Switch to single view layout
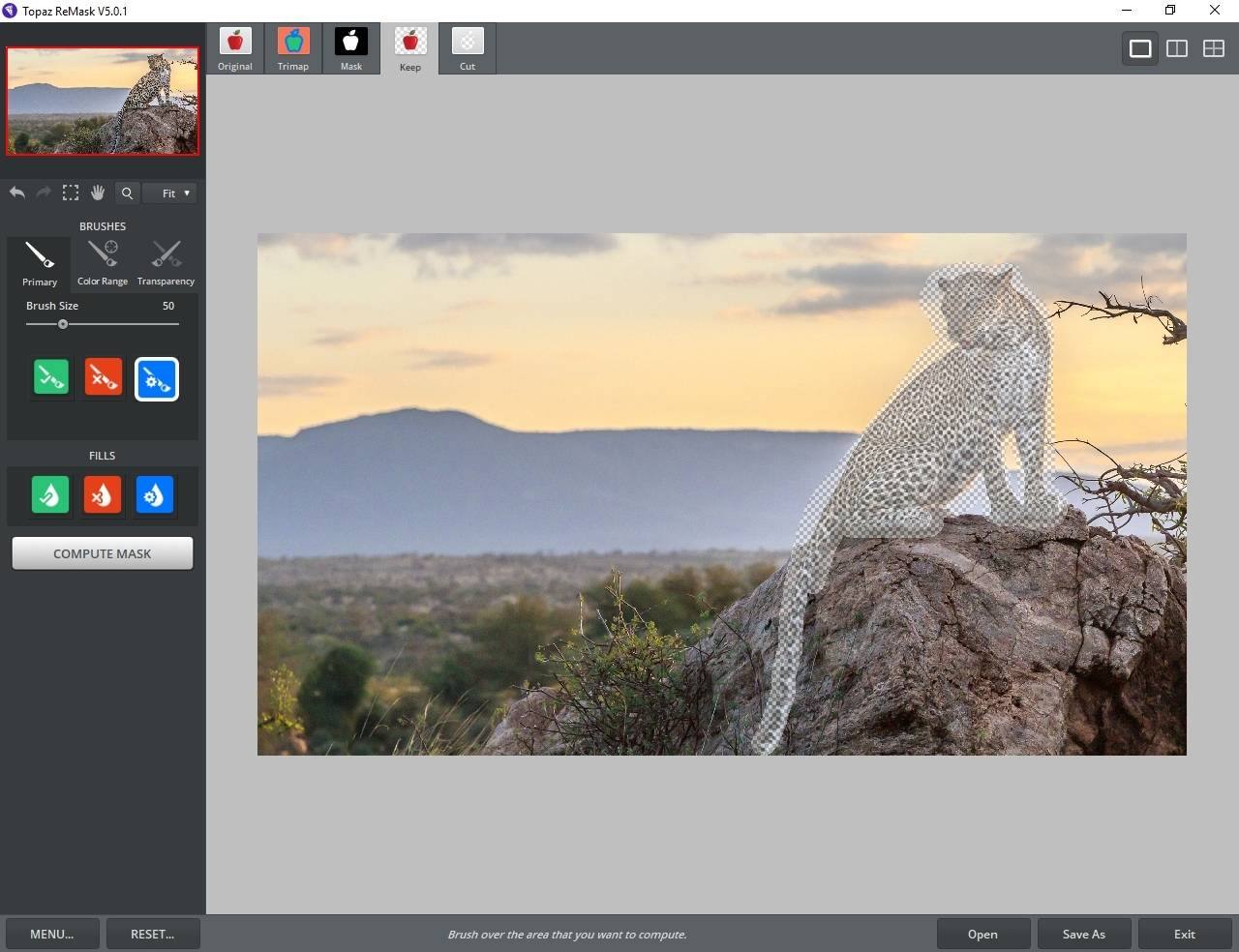Screen dimensions: 1239x952 pos(1140,48)
